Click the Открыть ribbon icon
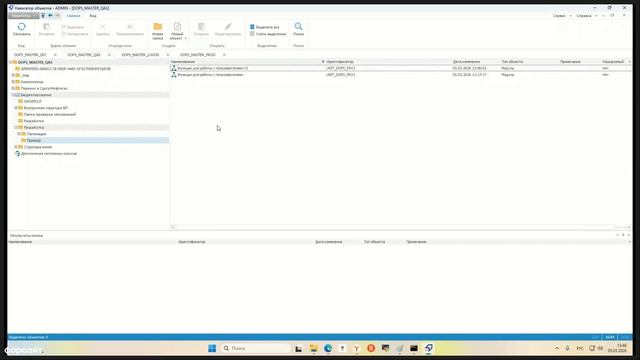The image size is (640, 360). pos(201,27)
